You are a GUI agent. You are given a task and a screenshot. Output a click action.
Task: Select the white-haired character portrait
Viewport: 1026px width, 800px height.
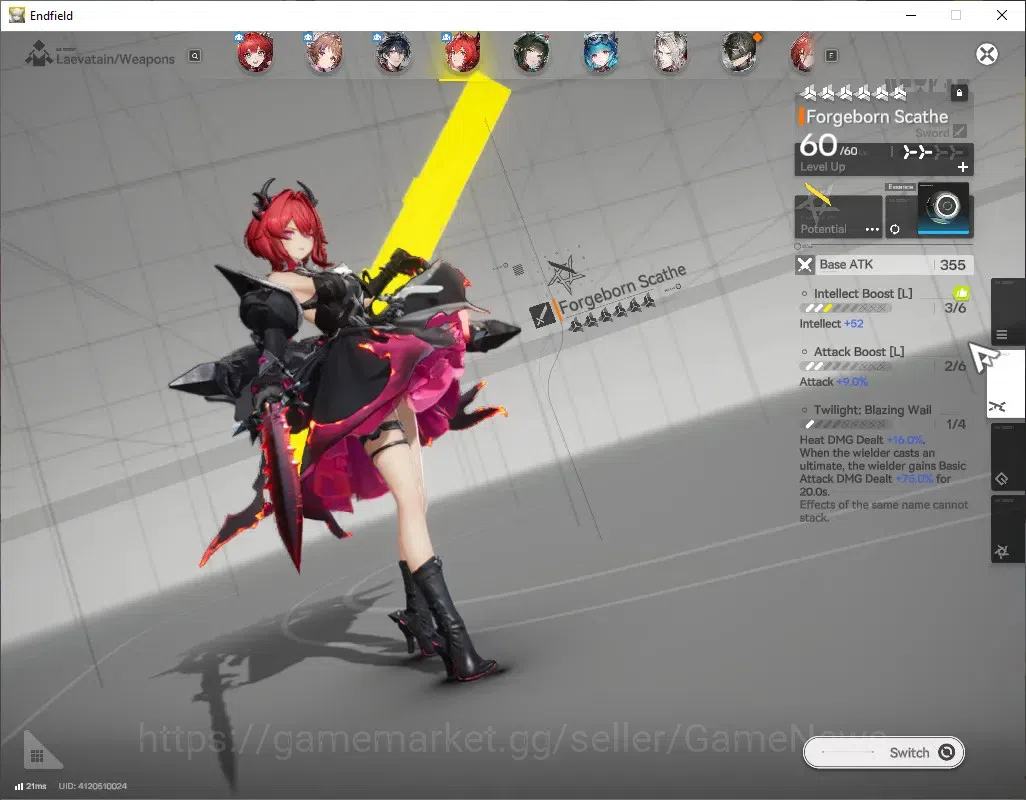pos(670,53)
